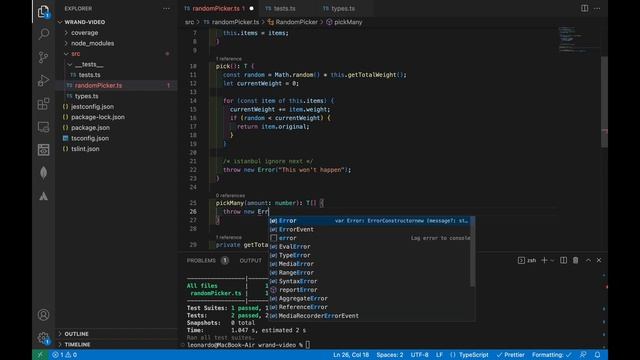Close the bottom panel
The width and height of the screenshot is (640, 360).
click(x=599, y=260)
